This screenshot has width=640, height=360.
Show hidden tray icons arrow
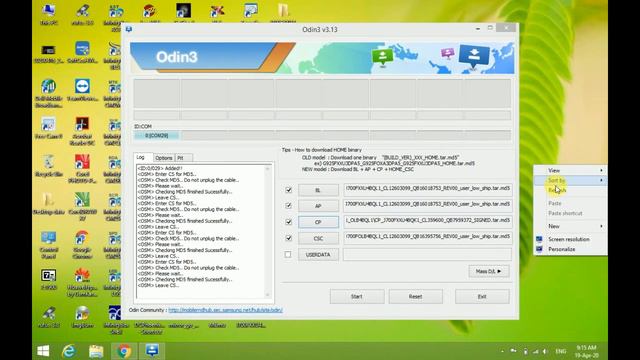pos(502,351)
